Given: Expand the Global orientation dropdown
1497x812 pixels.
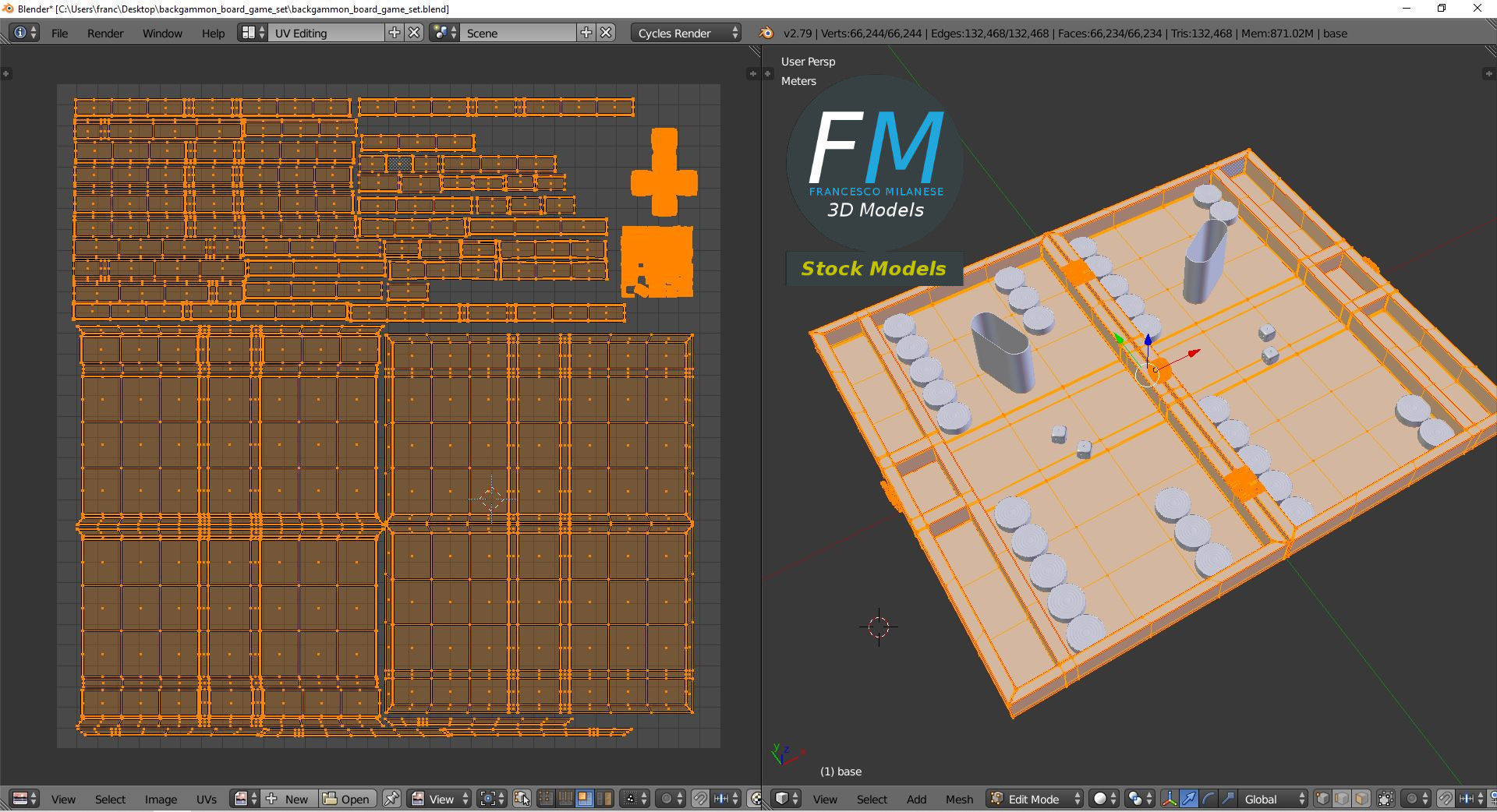Looking at the screenshot, I should tap(1274, 799).
